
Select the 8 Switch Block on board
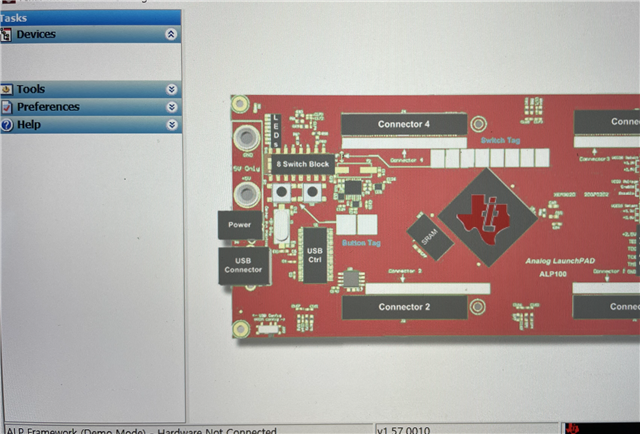[x=302, y=164]
